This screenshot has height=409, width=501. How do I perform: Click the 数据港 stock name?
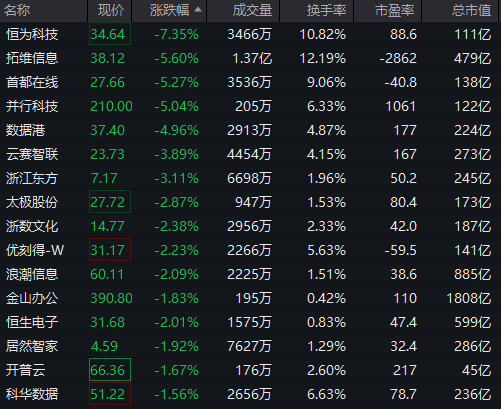pyautogui.click(x=25, y=130)
